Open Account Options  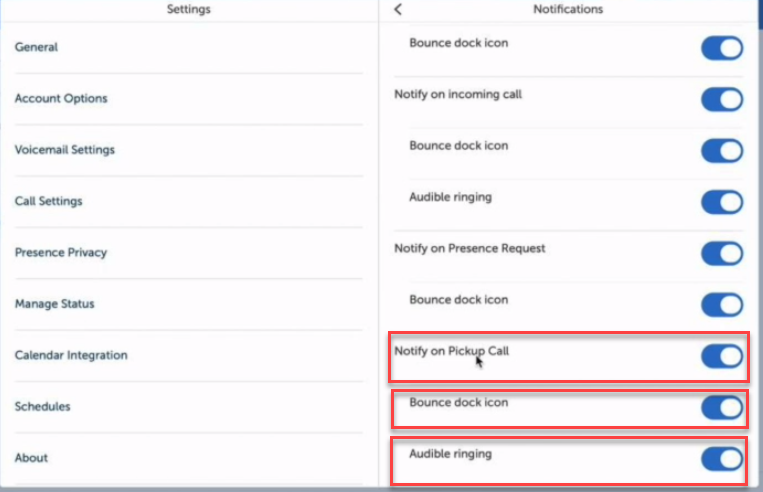[61, 98]
